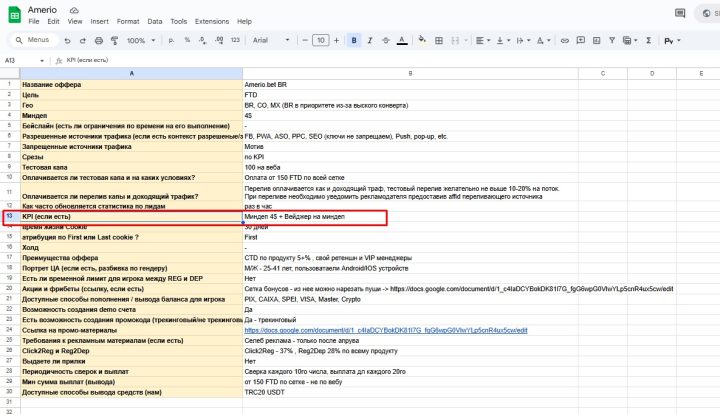Click the Redo arrow
This screenshot has width=720, height=414.
point(83,40)
